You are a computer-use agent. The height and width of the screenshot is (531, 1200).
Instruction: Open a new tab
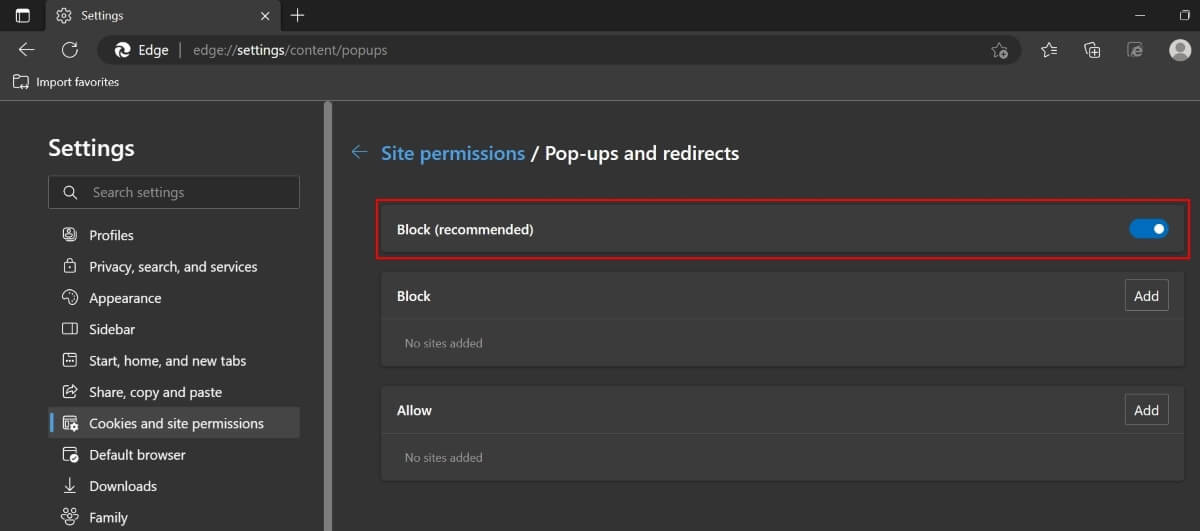coord(297,15)
